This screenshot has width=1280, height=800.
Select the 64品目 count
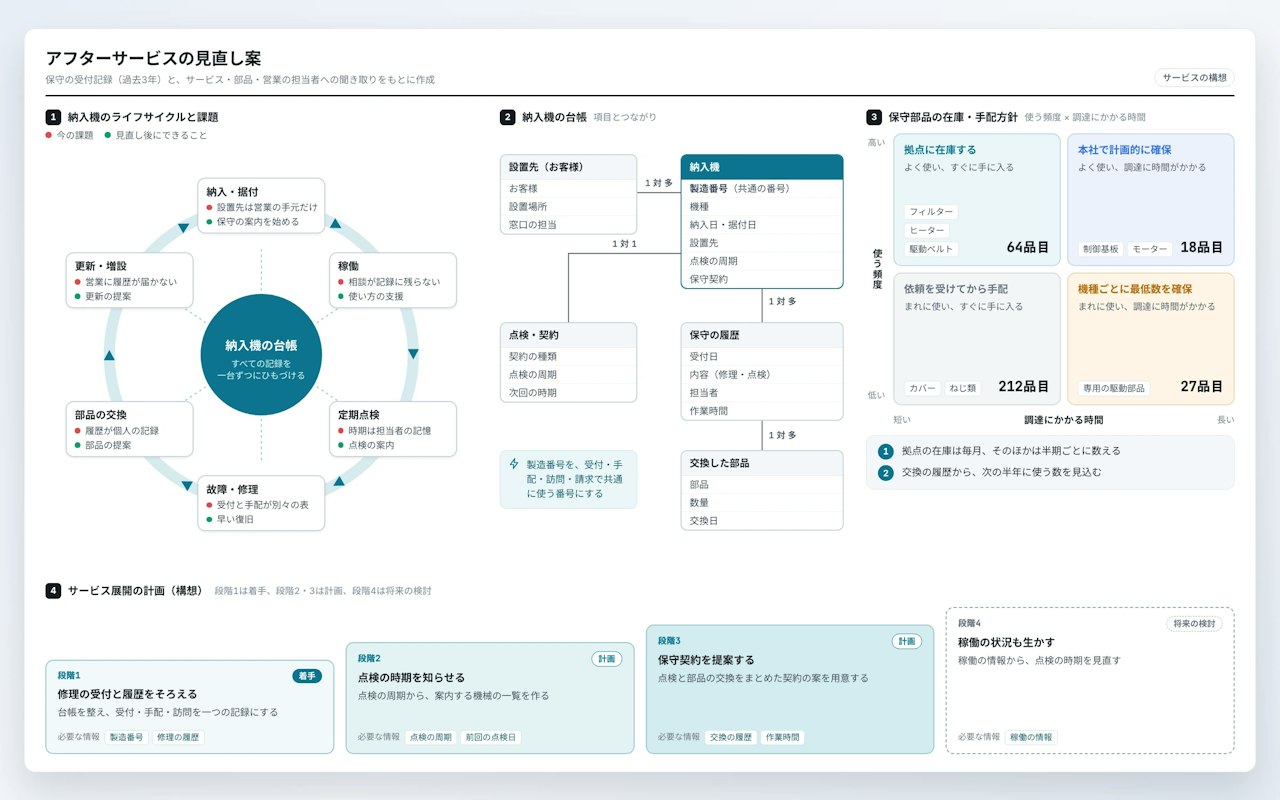tap(1028, 247)
